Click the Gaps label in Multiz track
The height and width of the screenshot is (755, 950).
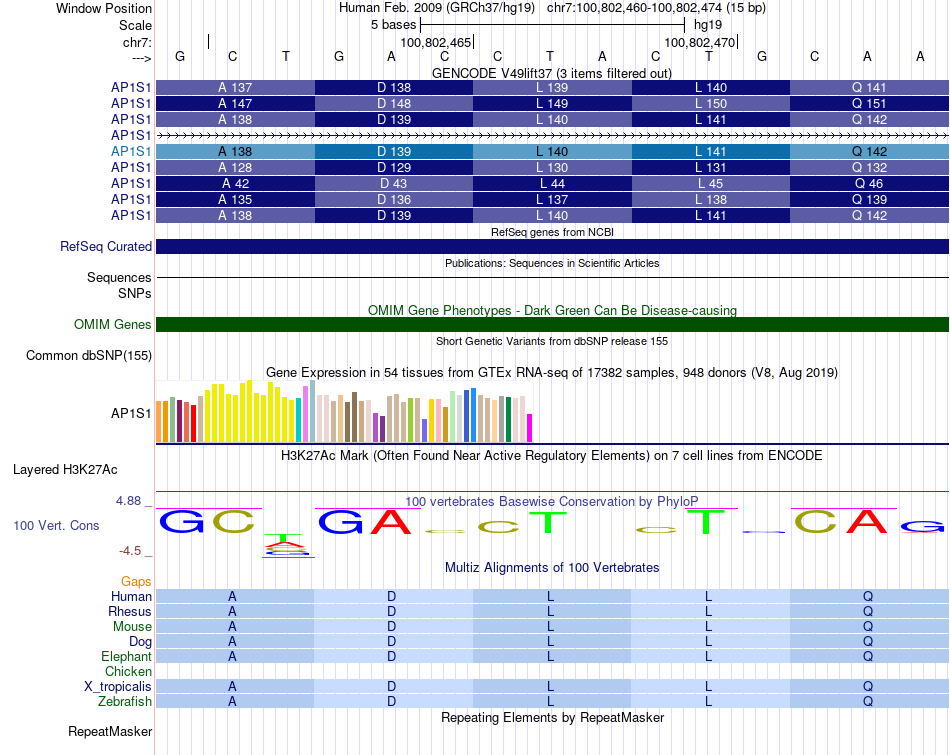click(x=136, y=582)
